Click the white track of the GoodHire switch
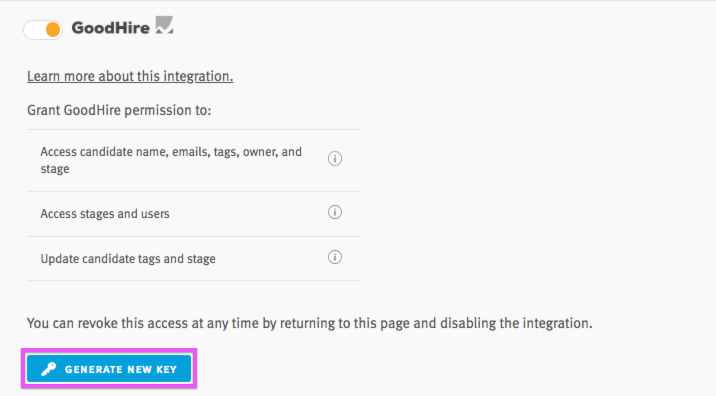This screenshot has height=396, width=716. pyautogui.click(x=34, y=30)
